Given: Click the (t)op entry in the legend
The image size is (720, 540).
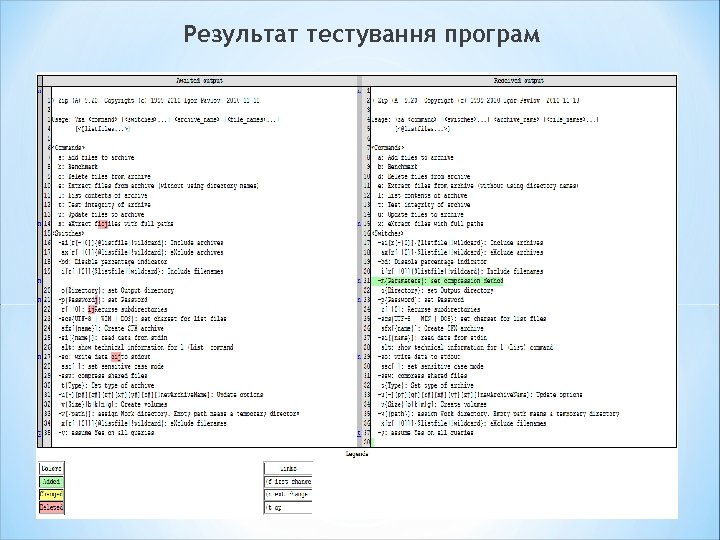Looking at the screenshot, I should point(288,507).
